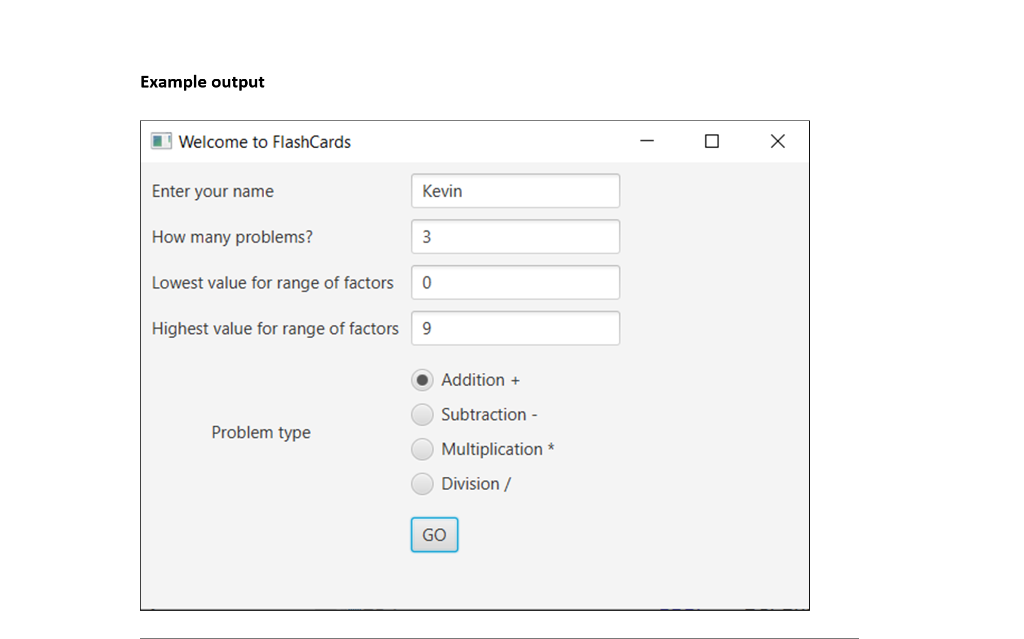
Task: Click the Enter your name label
Action: coord(213,190)
